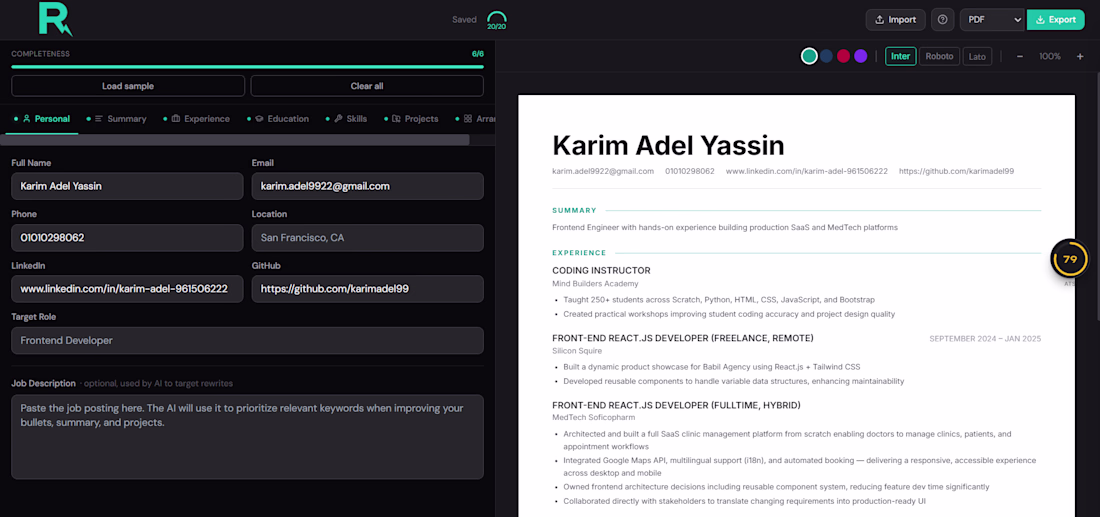1100x517 pixels.
Task: Click the Email input field
Action: (368, 186)
